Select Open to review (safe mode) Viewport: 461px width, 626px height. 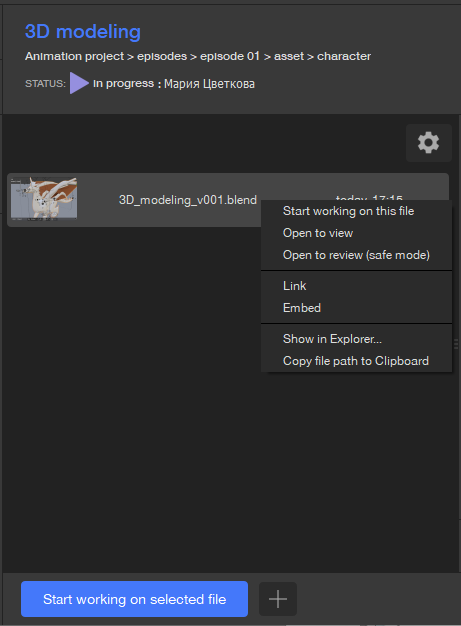click(356, 255)
